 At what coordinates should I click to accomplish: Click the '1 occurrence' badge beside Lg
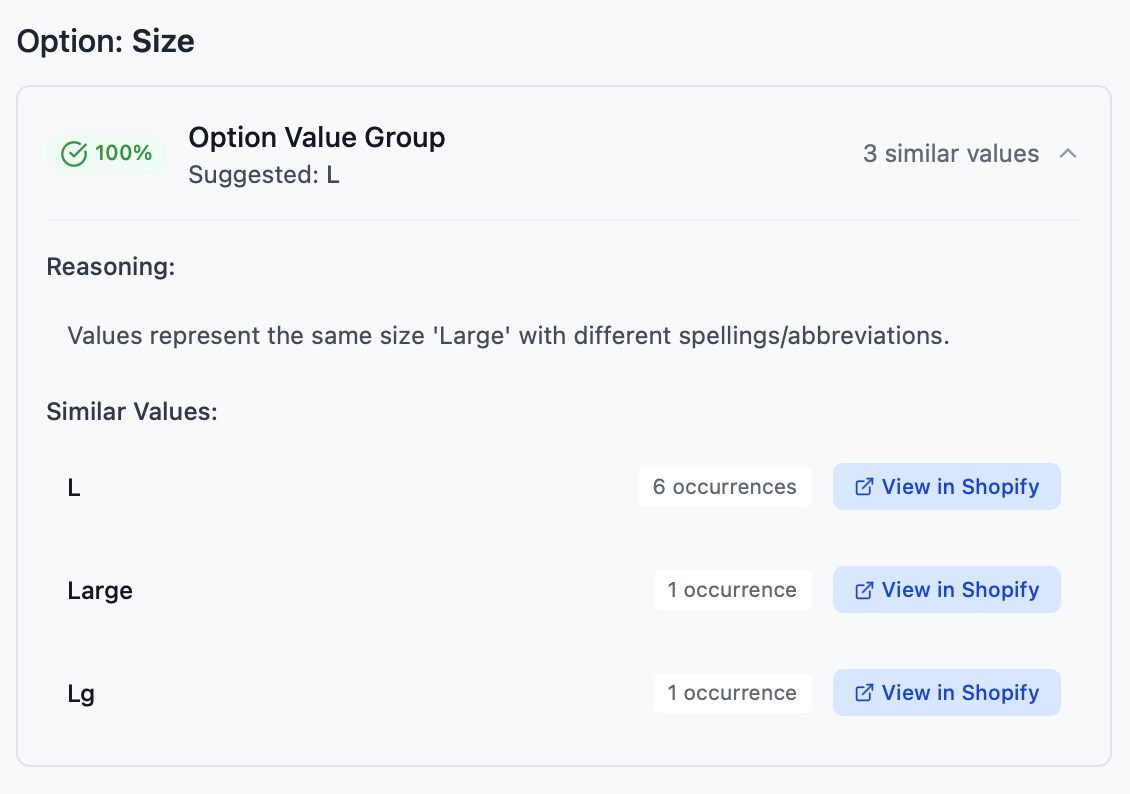coord(732,693)
